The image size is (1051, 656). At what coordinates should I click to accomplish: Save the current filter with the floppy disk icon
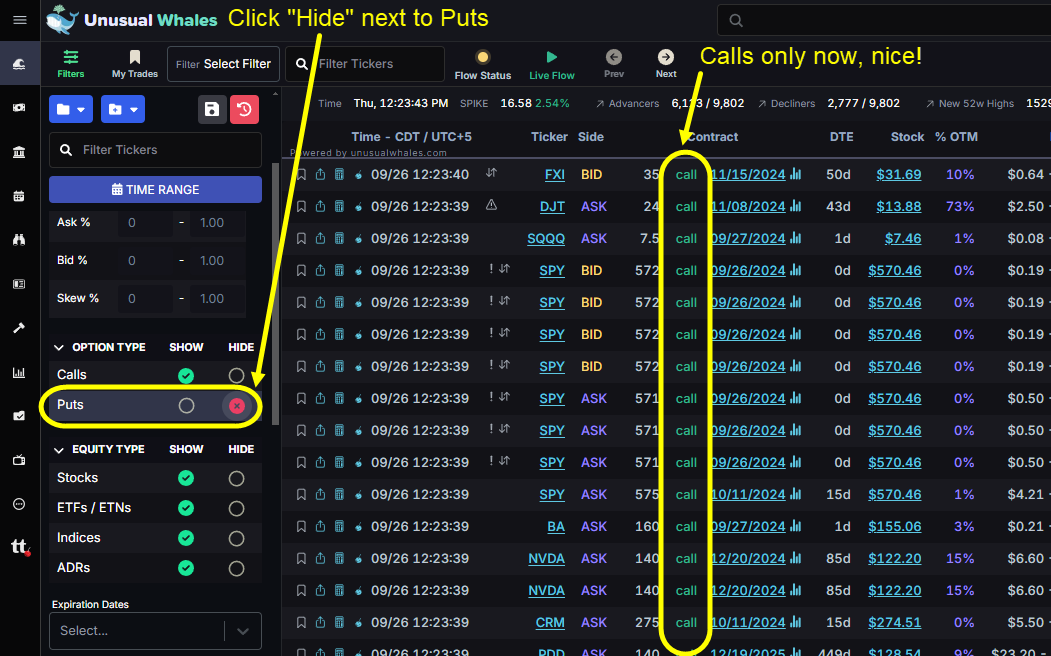tap(212, 109)
